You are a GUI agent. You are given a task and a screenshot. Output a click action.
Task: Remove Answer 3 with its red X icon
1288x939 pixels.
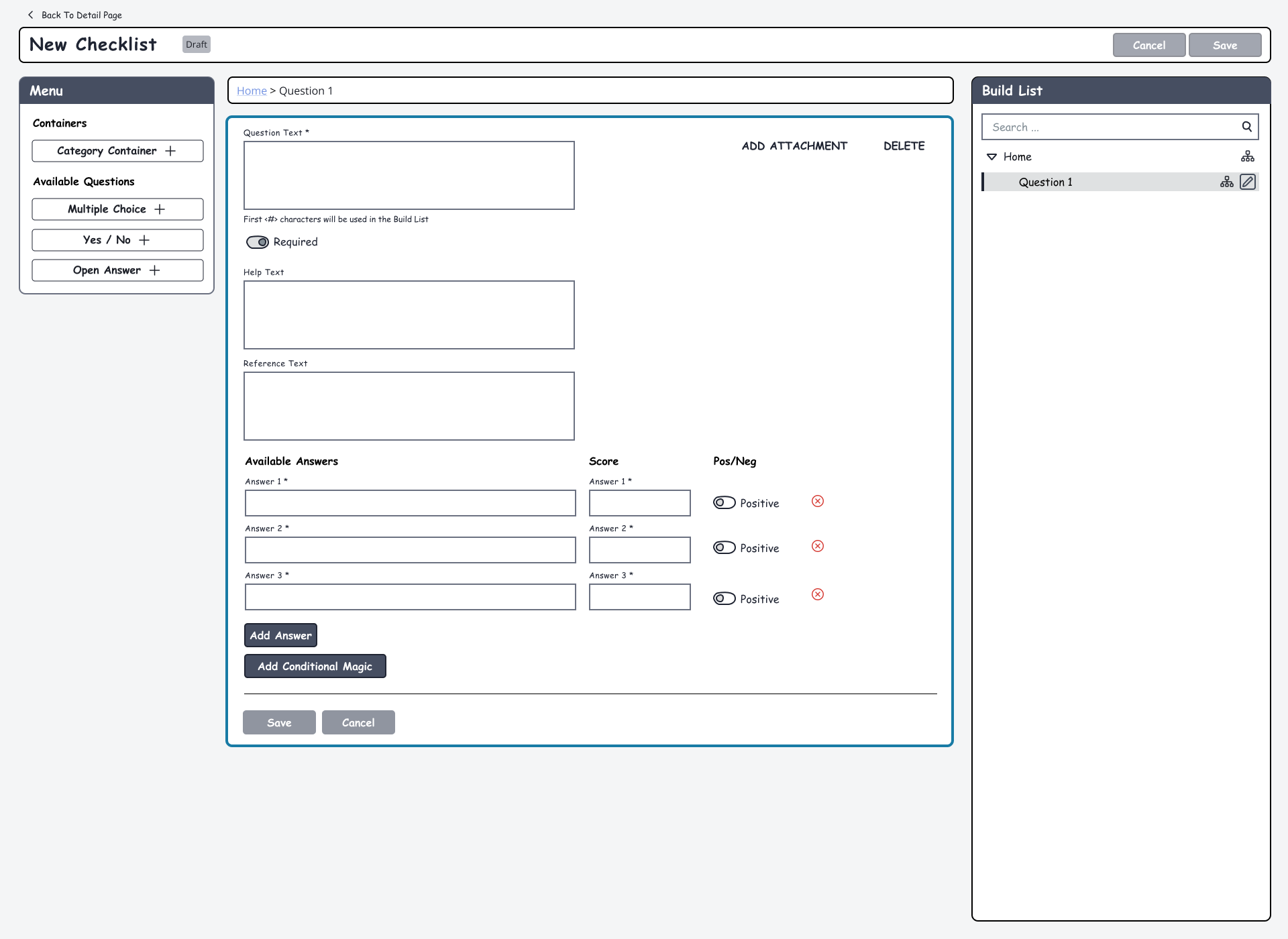818,594
